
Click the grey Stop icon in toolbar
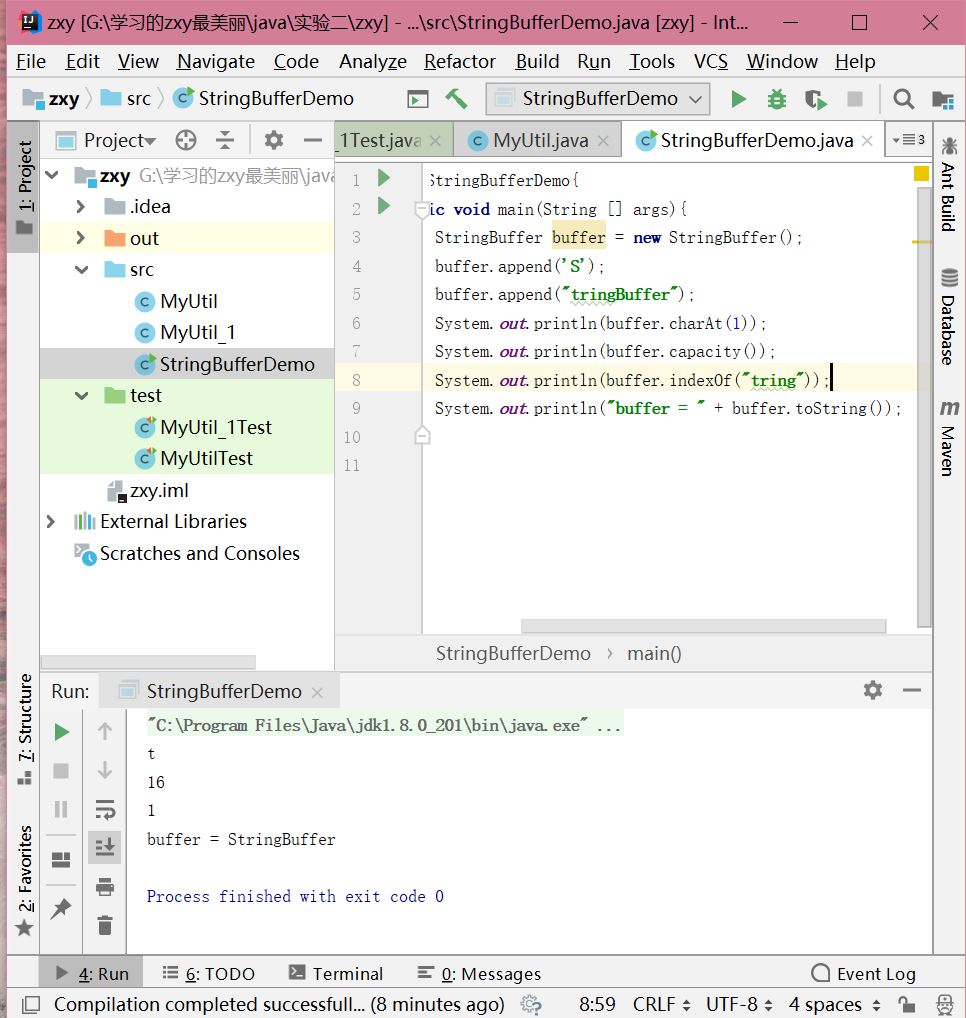[x=855, y=99]
